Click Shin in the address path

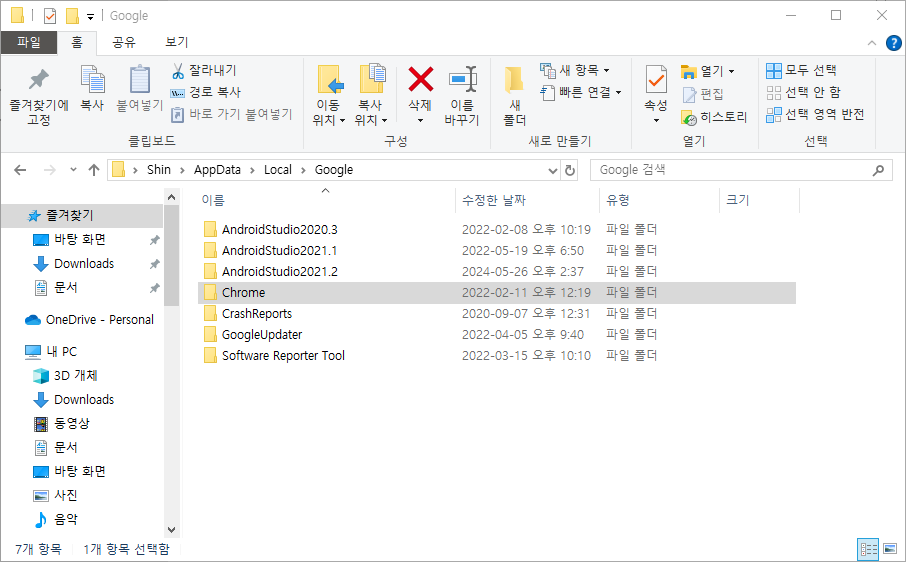click(x=158, y=170)
